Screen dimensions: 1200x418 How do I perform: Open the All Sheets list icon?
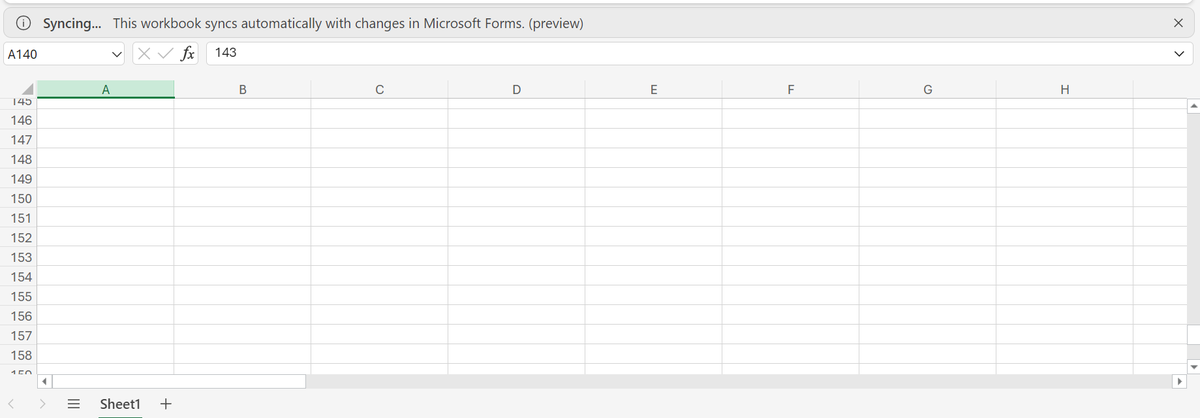point(73,404)
